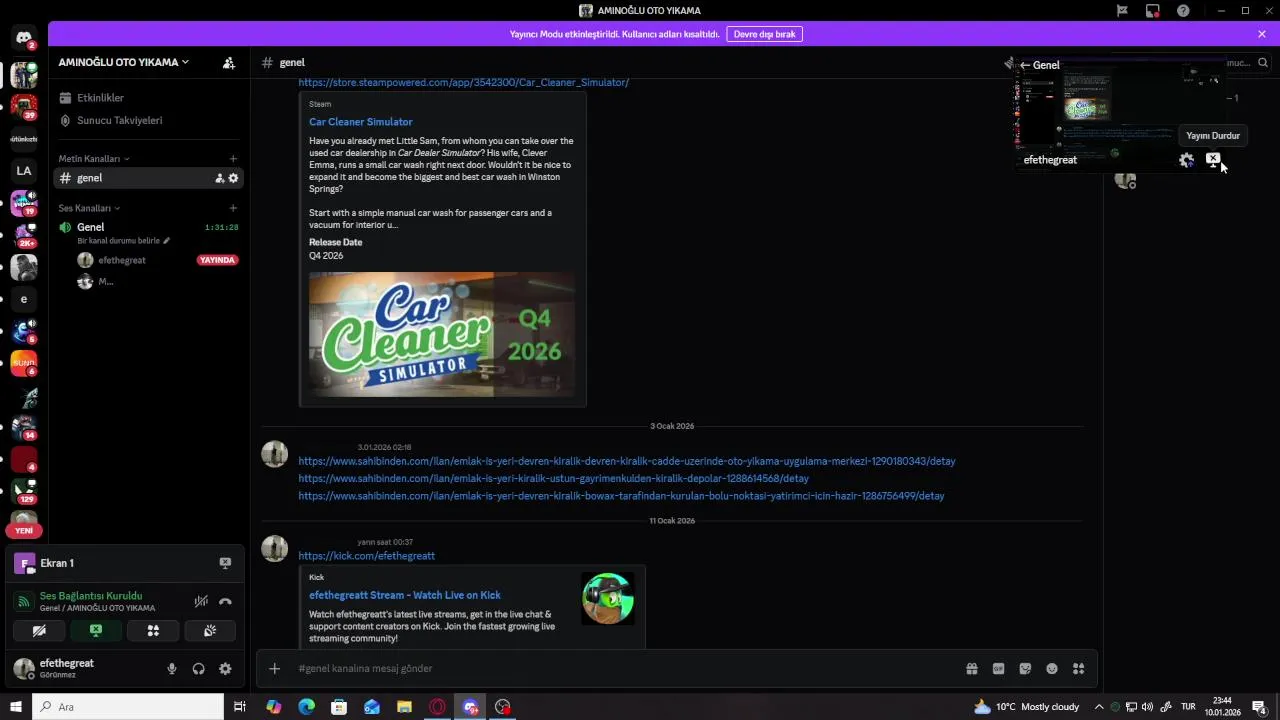Open weather widget 10°C Mostly cloudy
This screenshot has height=720, width=1280.
(x=1026, y=707)
